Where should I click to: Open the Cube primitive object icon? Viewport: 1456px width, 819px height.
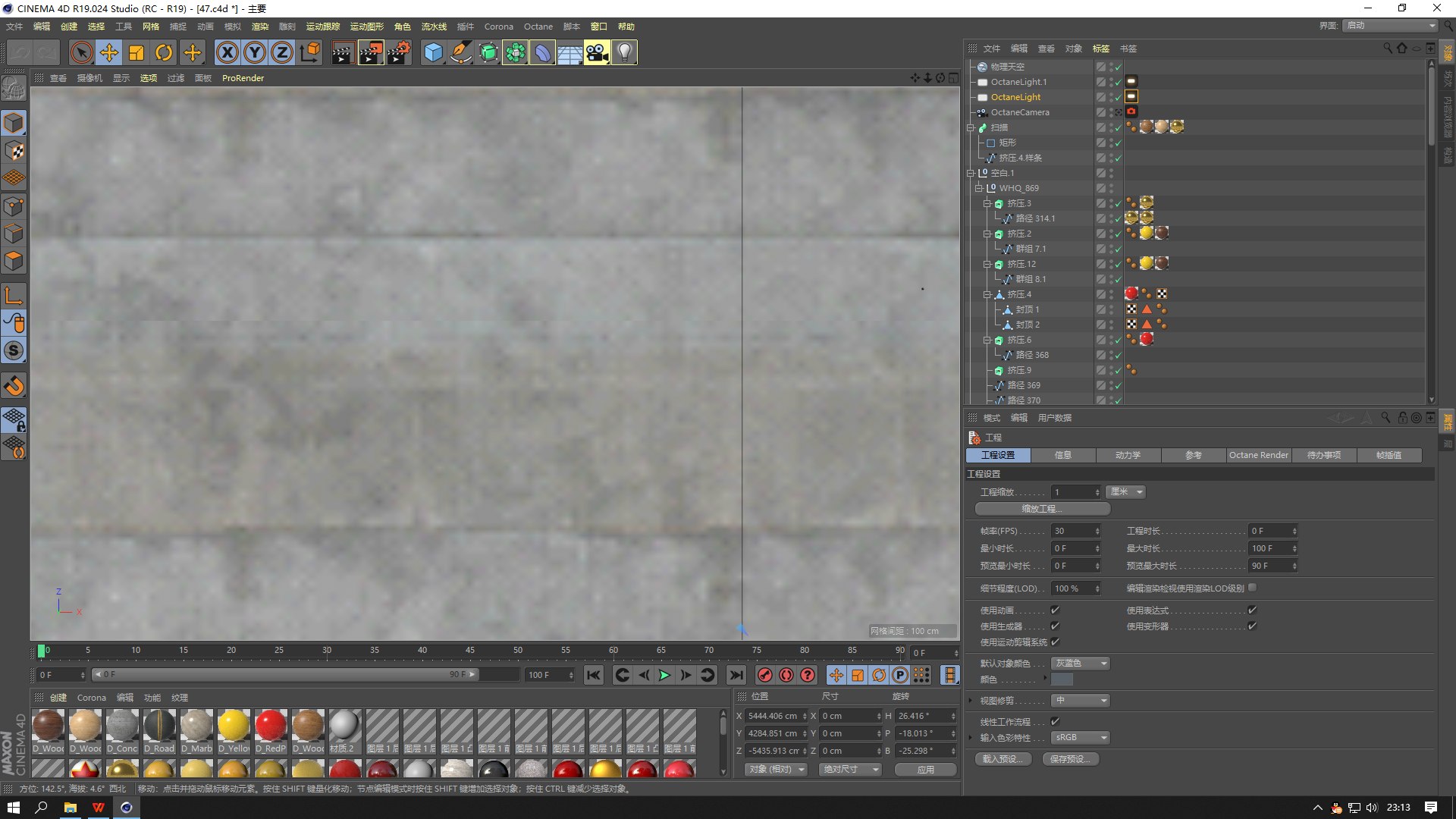433,52
